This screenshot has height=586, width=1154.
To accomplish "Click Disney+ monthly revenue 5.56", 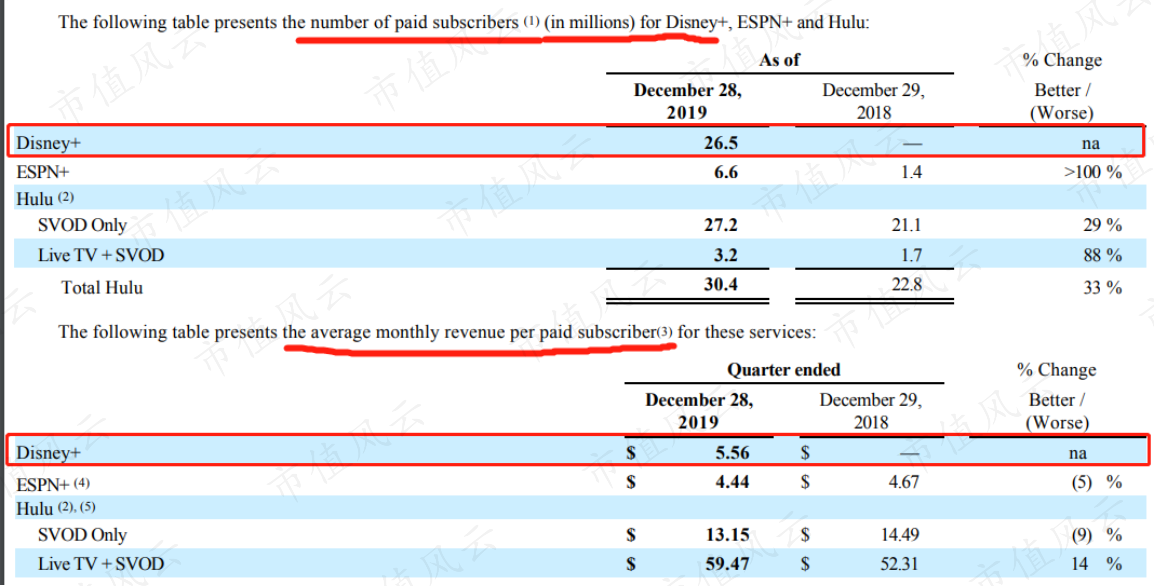I will point(732,452).
